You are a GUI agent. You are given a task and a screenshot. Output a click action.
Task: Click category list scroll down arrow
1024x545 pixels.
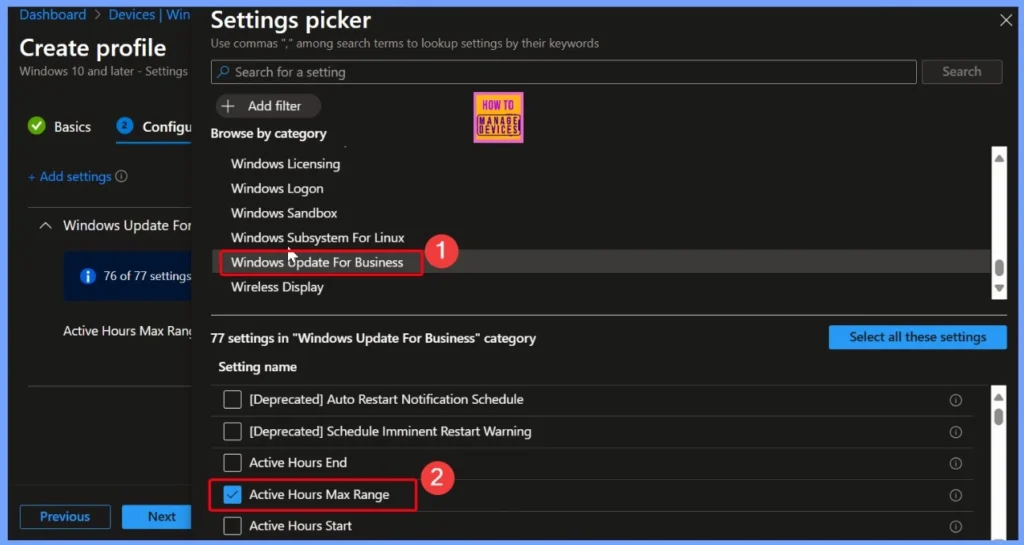(999, 288)
